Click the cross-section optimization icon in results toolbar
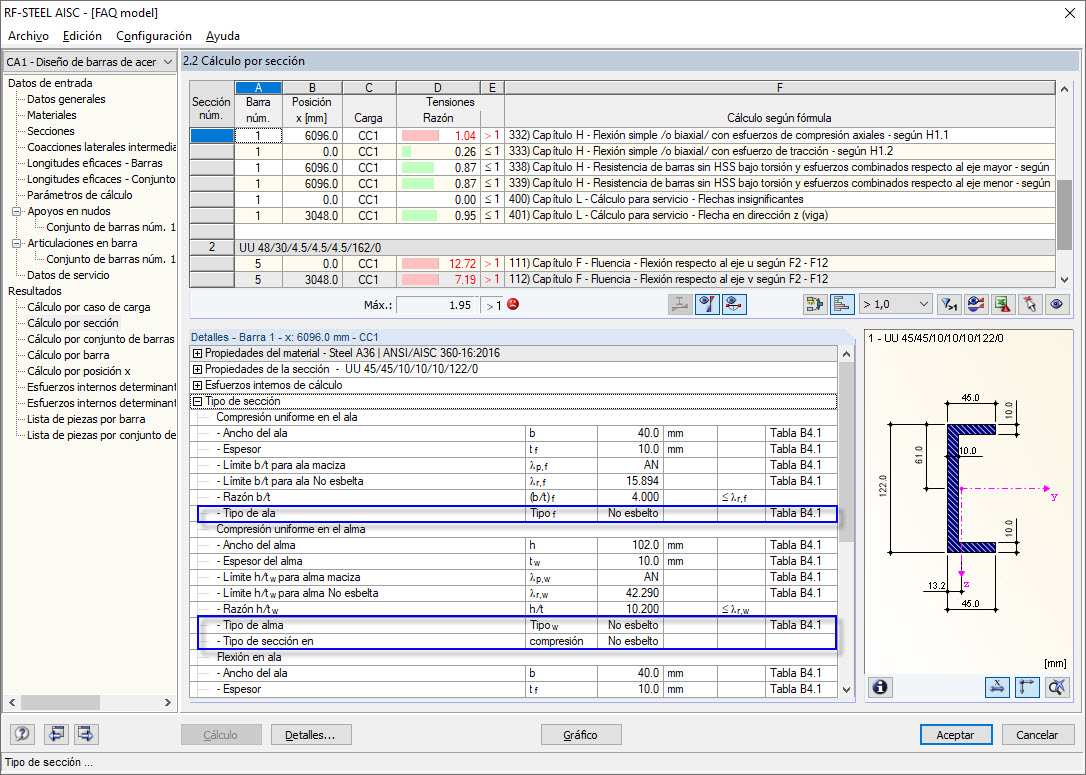 680,305
